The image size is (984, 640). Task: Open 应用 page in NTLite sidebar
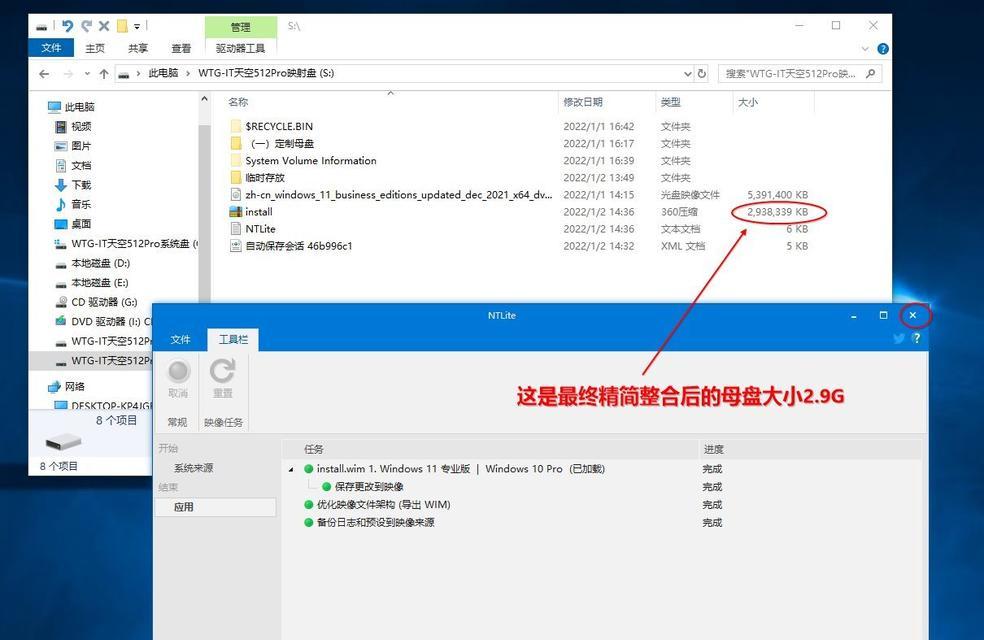pyautogui.click(x=215, y=507)
